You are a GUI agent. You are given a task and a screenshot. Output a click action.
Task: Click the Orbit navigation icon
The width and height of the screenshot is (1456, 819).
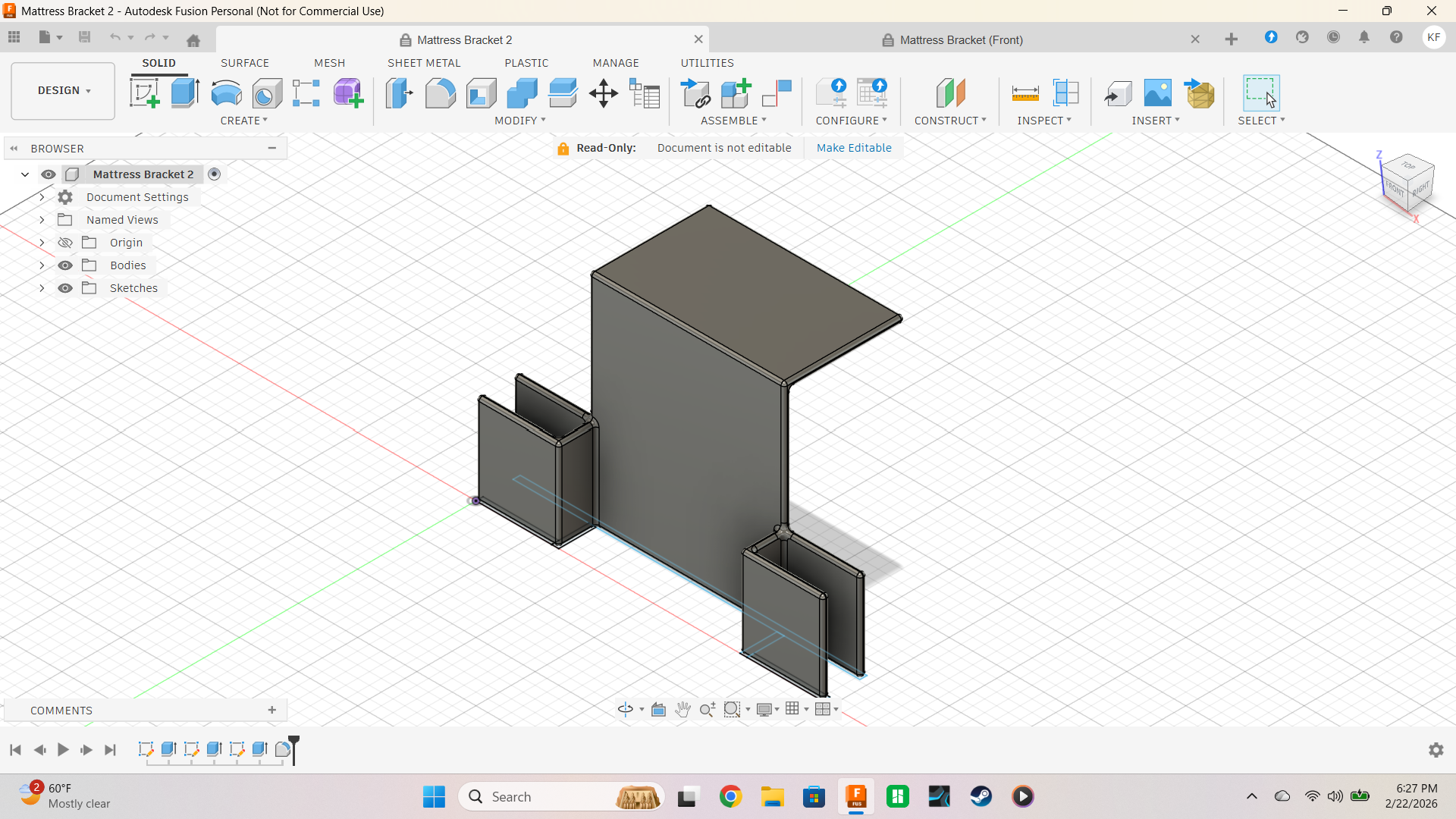[625, 709]
